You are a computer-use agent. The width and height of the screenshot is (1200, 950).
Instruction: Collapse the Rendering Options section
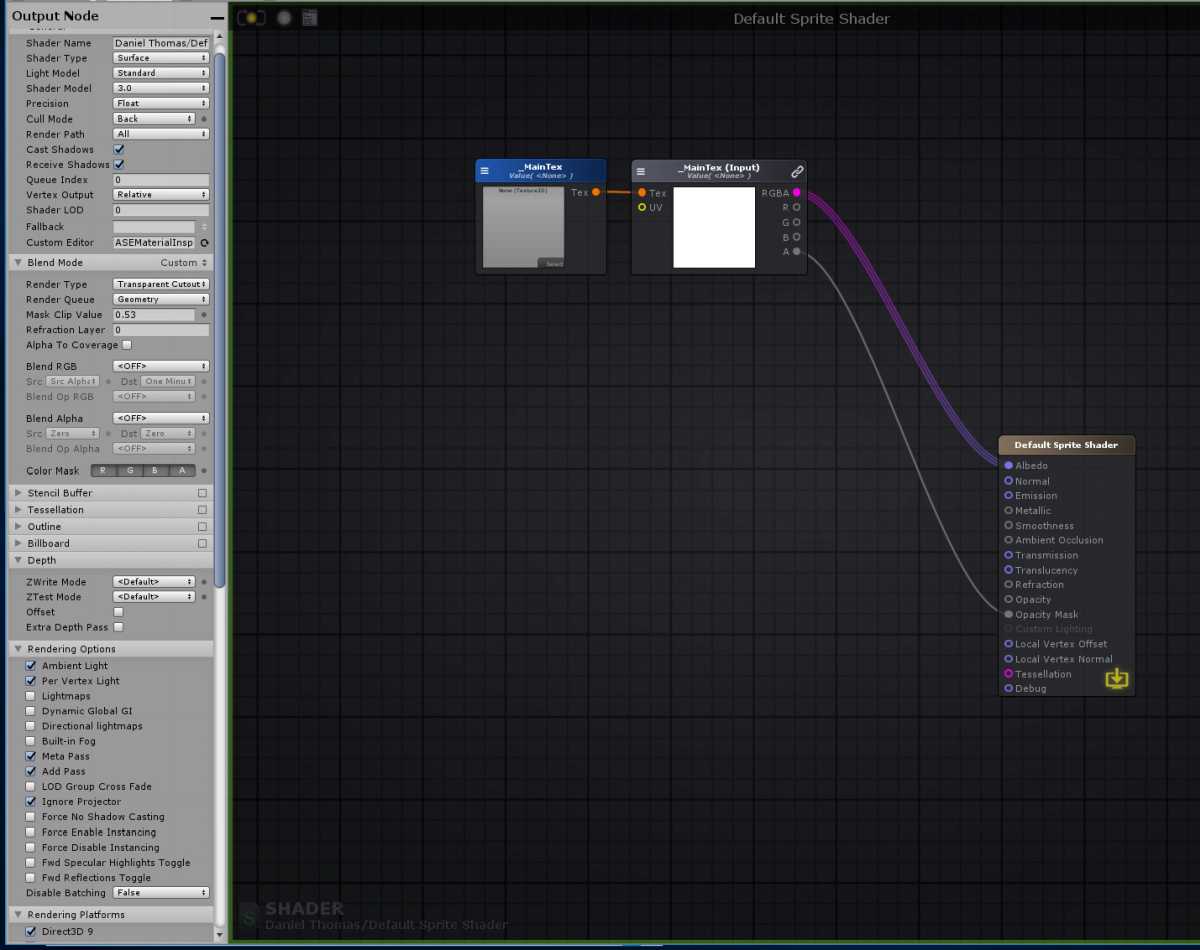pos(17,649)
